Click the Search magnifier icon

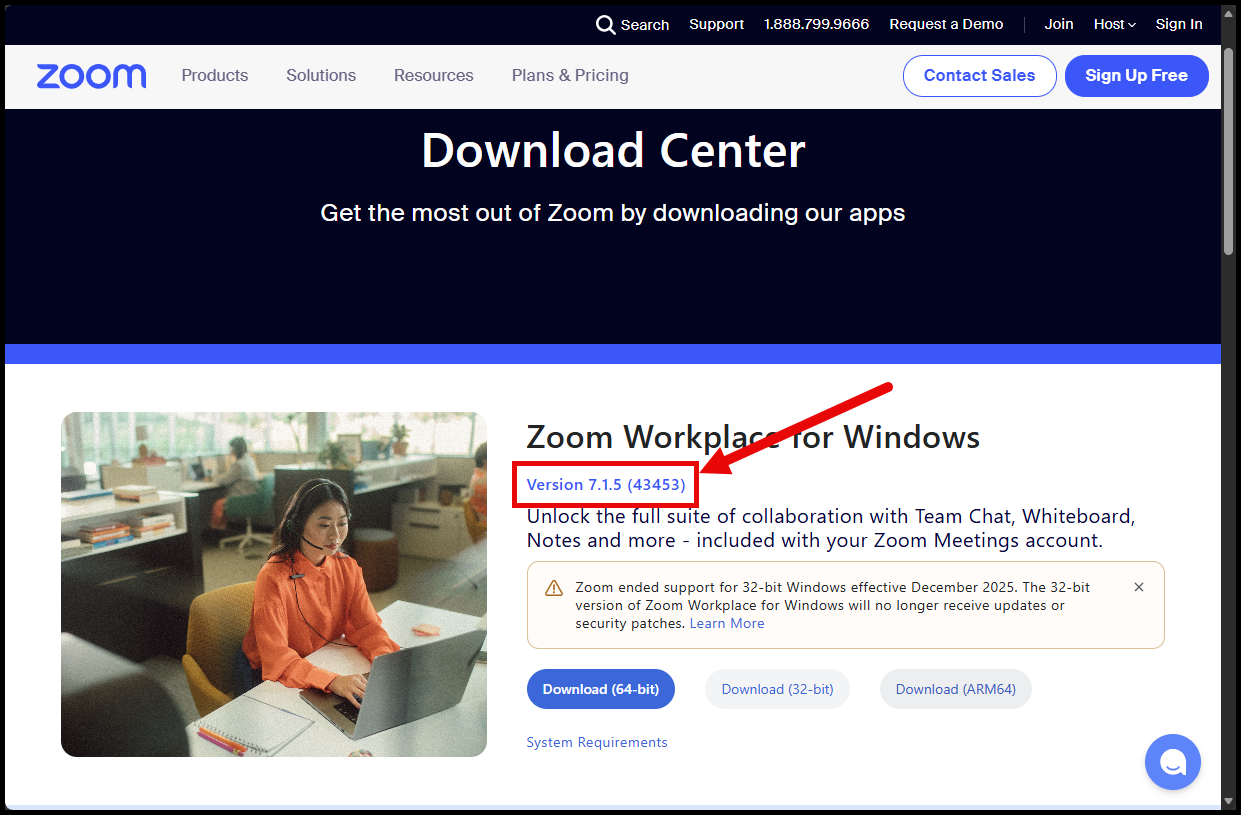coord(605,25)
